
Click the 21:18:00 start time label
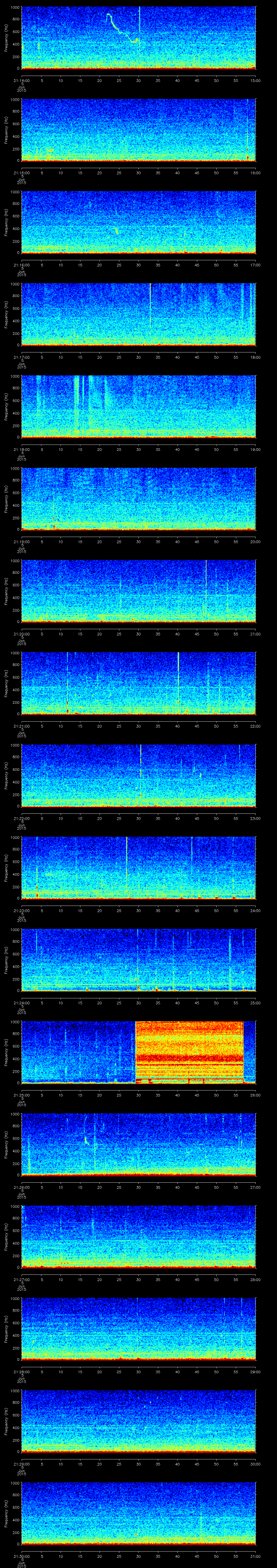[x=21, y=449]
